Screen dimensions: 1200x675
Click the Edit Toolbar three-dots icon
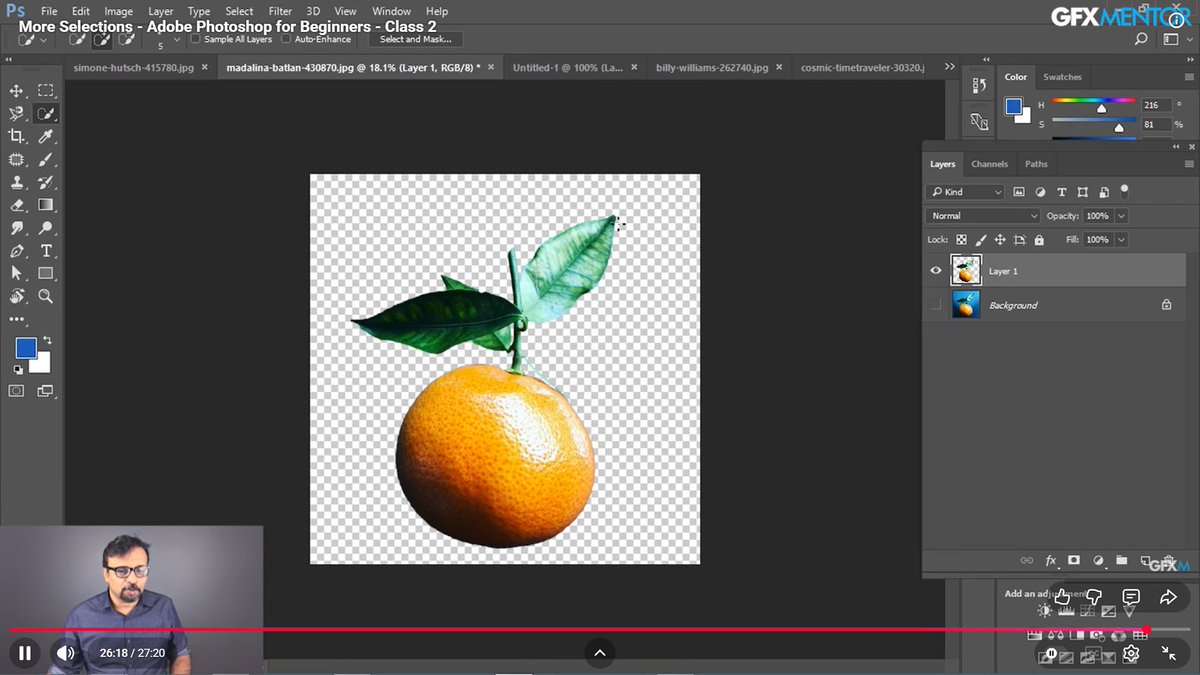(x=16, y=320)
